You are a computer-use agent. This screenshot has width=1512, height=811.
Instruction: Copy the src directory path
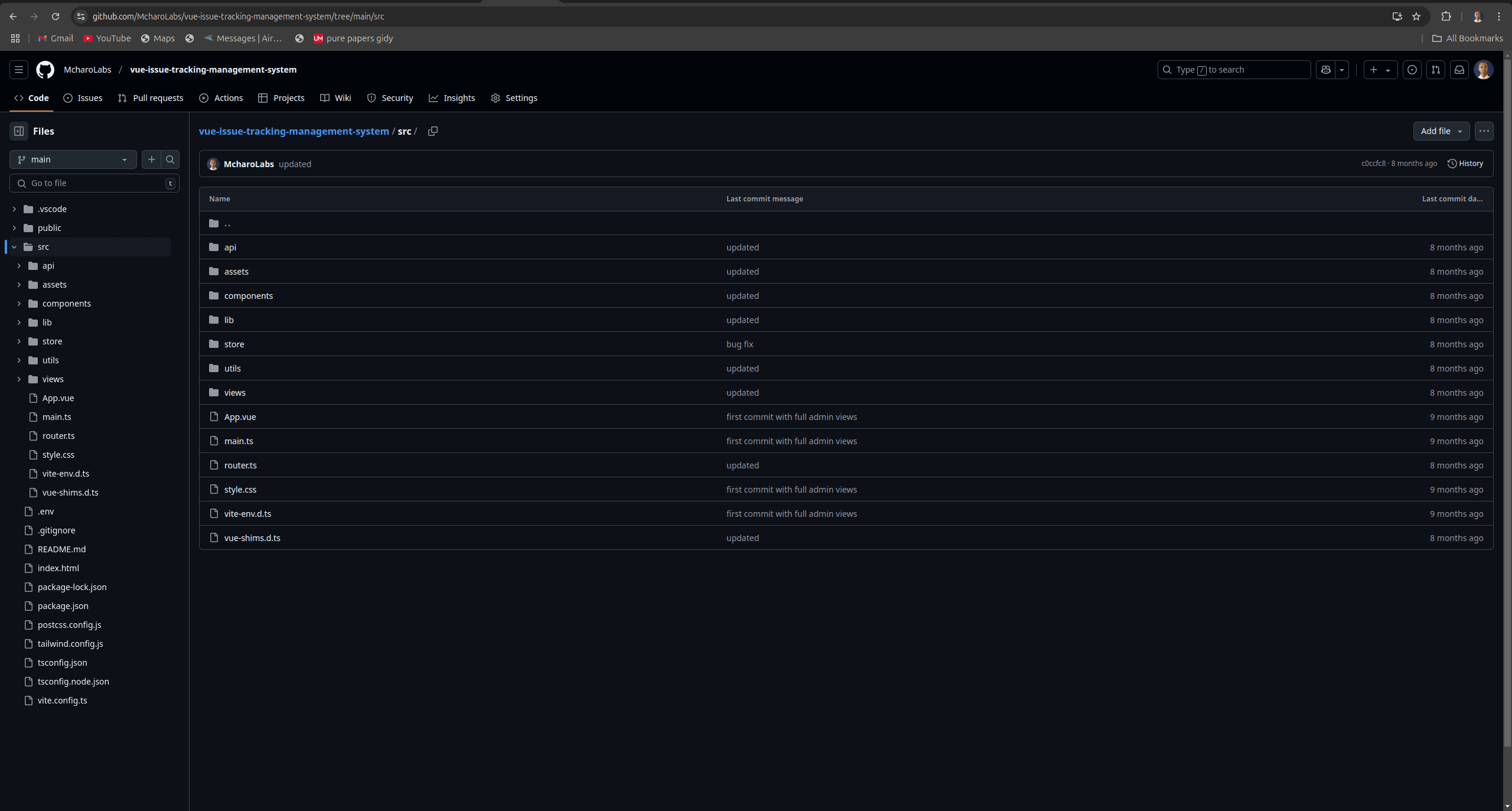(x=432, y=131)
